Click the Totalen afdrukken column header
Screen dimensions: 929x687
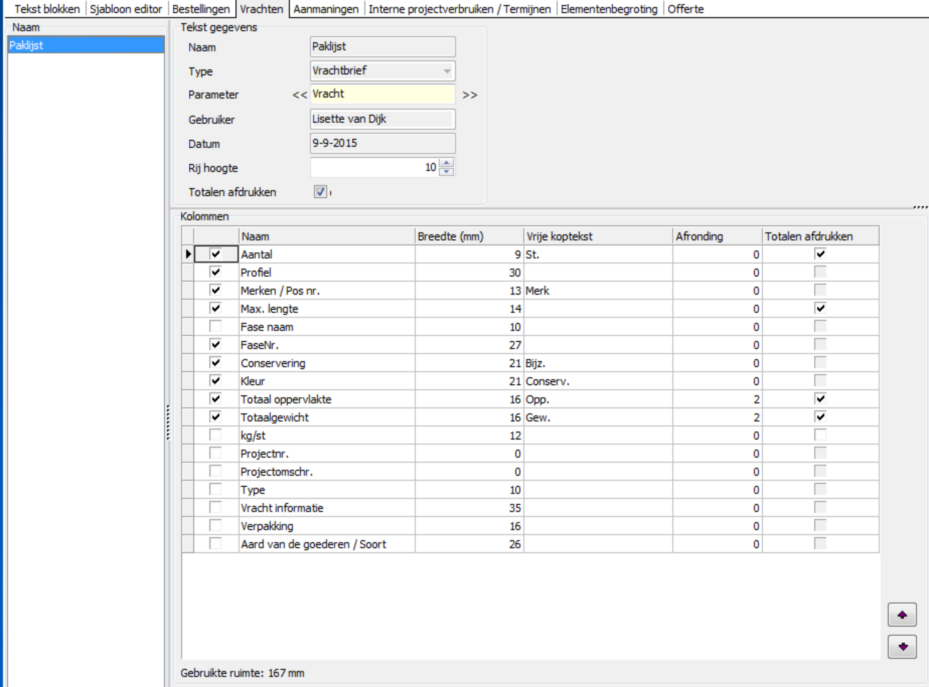(821, 236)
